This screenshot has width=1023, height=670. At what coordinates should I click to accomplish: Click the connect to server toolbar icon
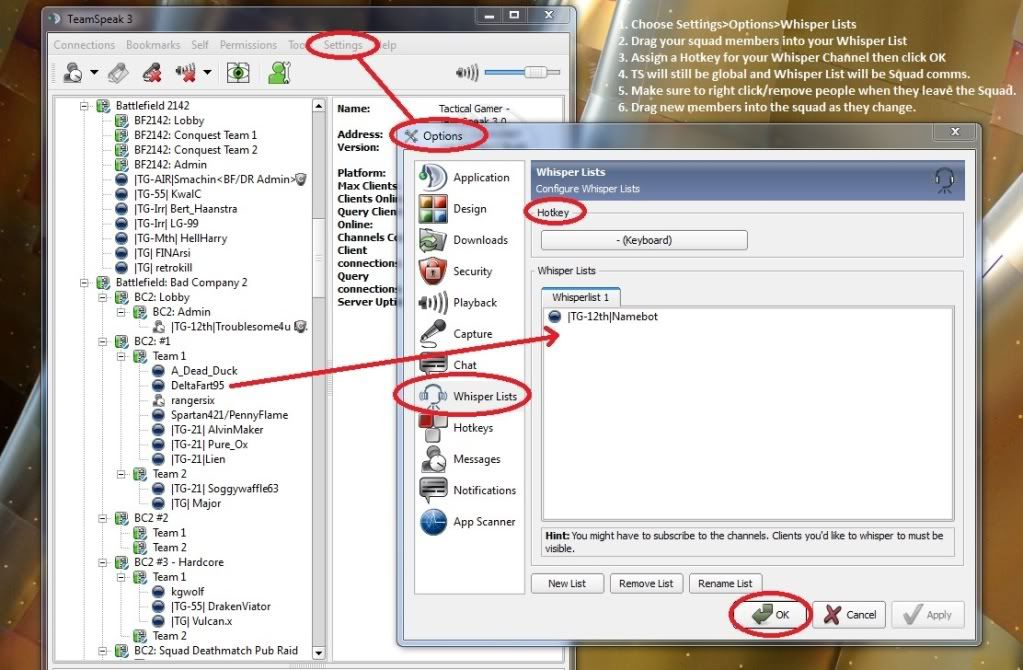73,72
